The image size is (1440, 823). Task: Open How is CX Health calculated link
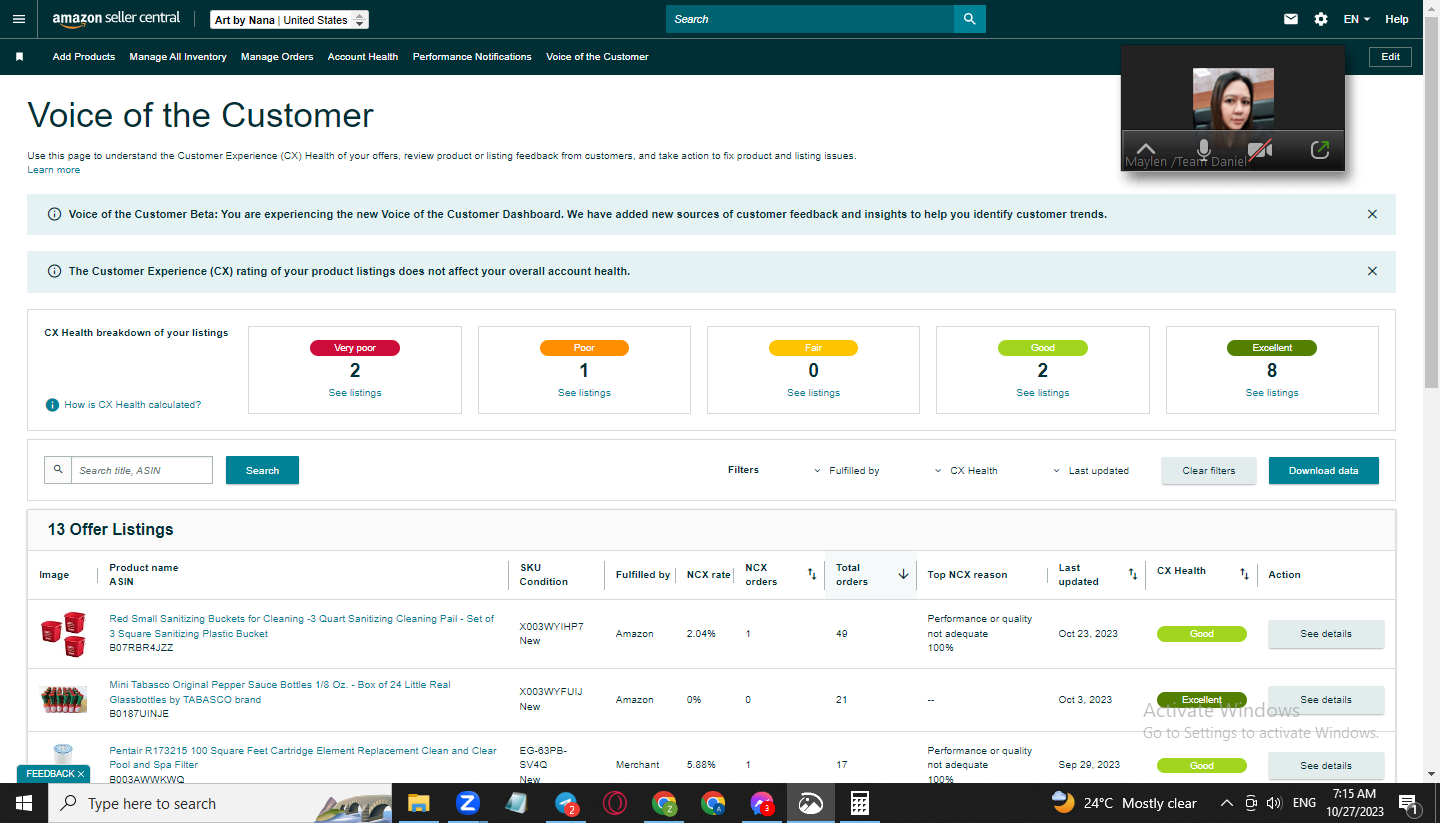(133, 405)
